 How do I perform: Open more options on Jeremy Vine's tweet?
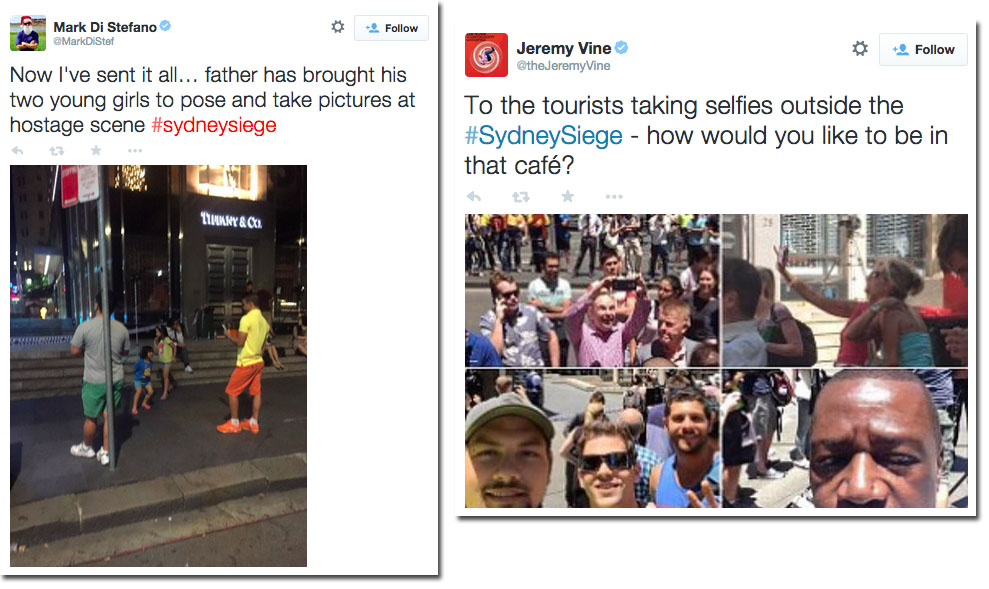click(614, 197)
